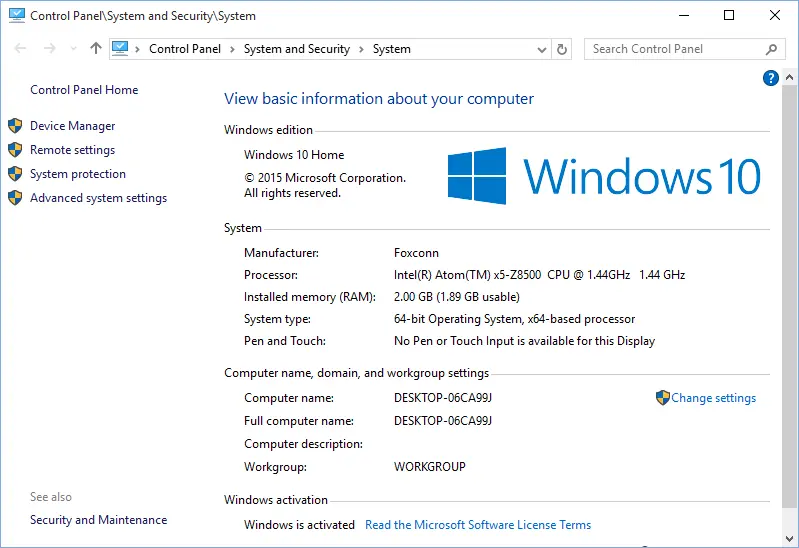This screenshot has width=799, height=548.
Task: Open System protection link
Action: pos(78,174)
